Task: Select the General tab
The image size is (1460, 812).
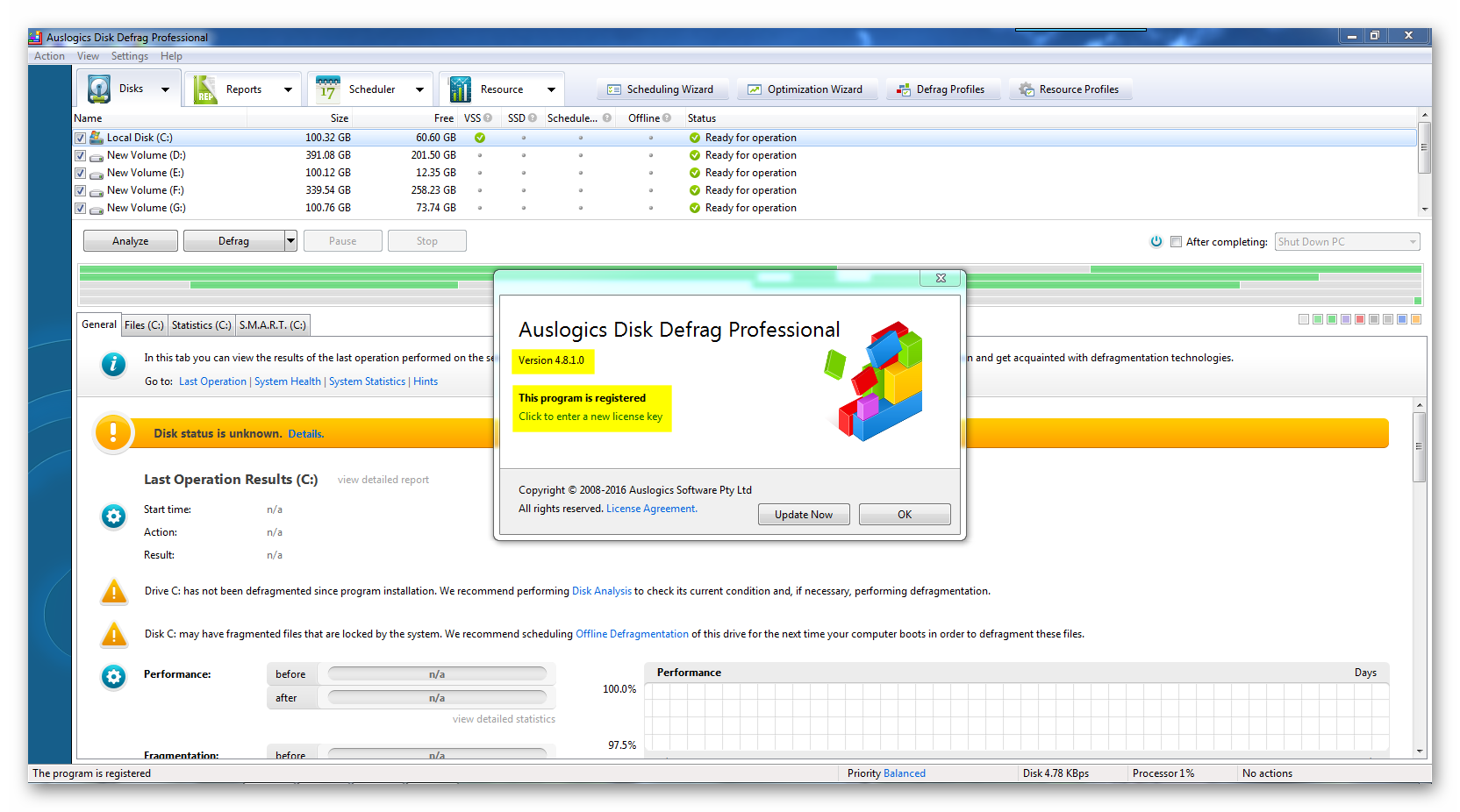Action: (x=99, y=324)
